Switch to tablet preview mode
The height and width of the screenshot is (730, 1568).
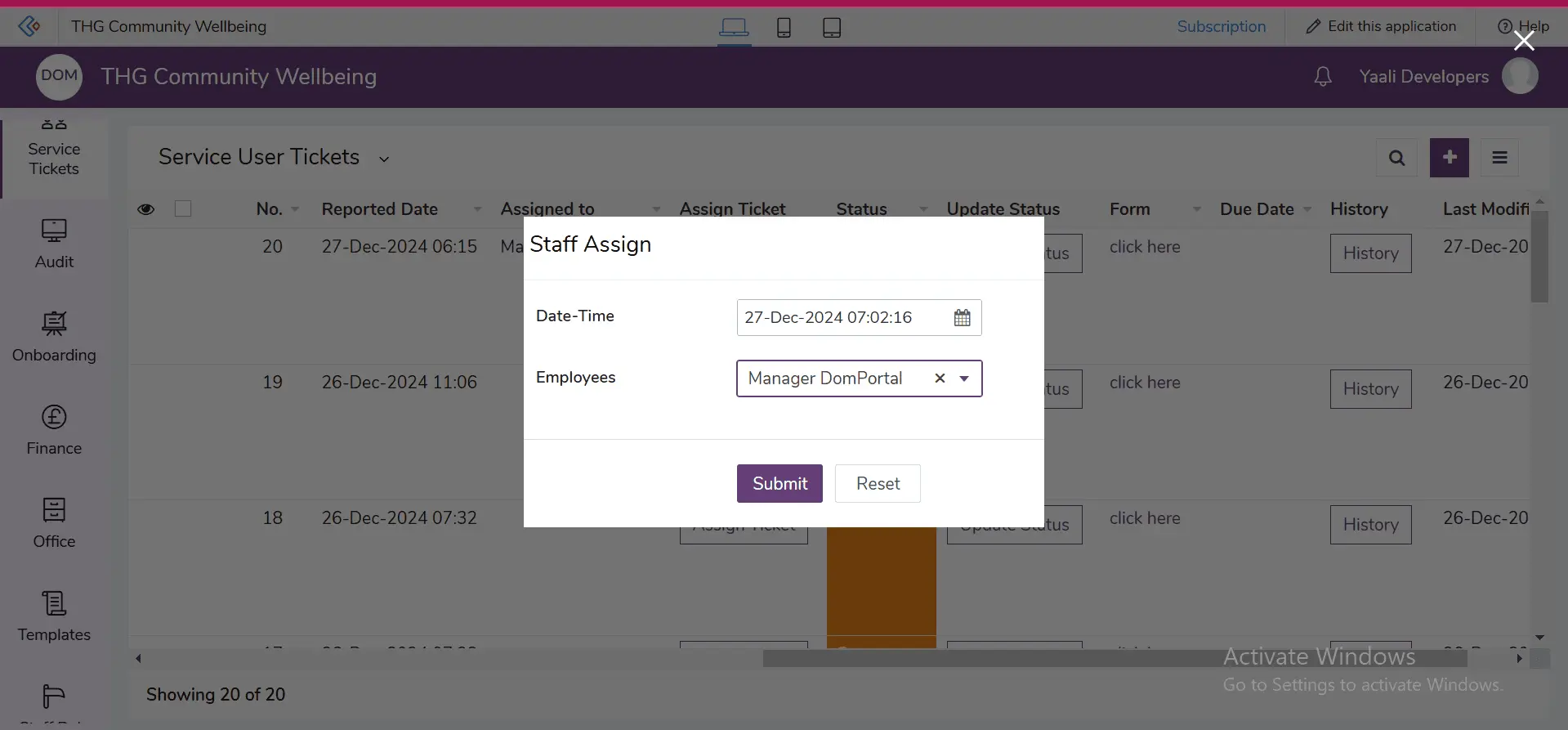pyautogui.click(x=832, y=27)
